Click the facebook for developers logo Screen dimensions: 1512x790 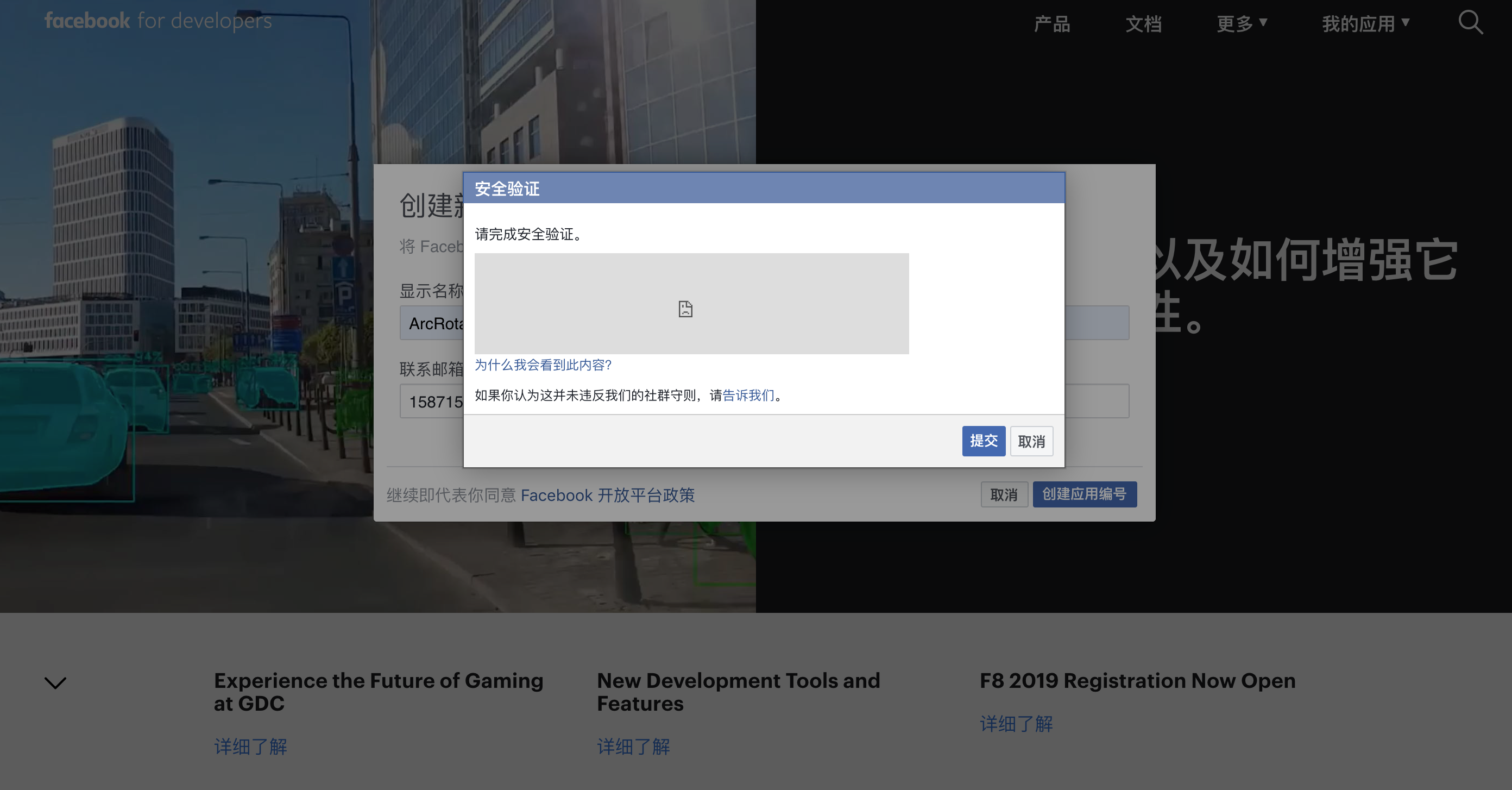tap(158, 21)
